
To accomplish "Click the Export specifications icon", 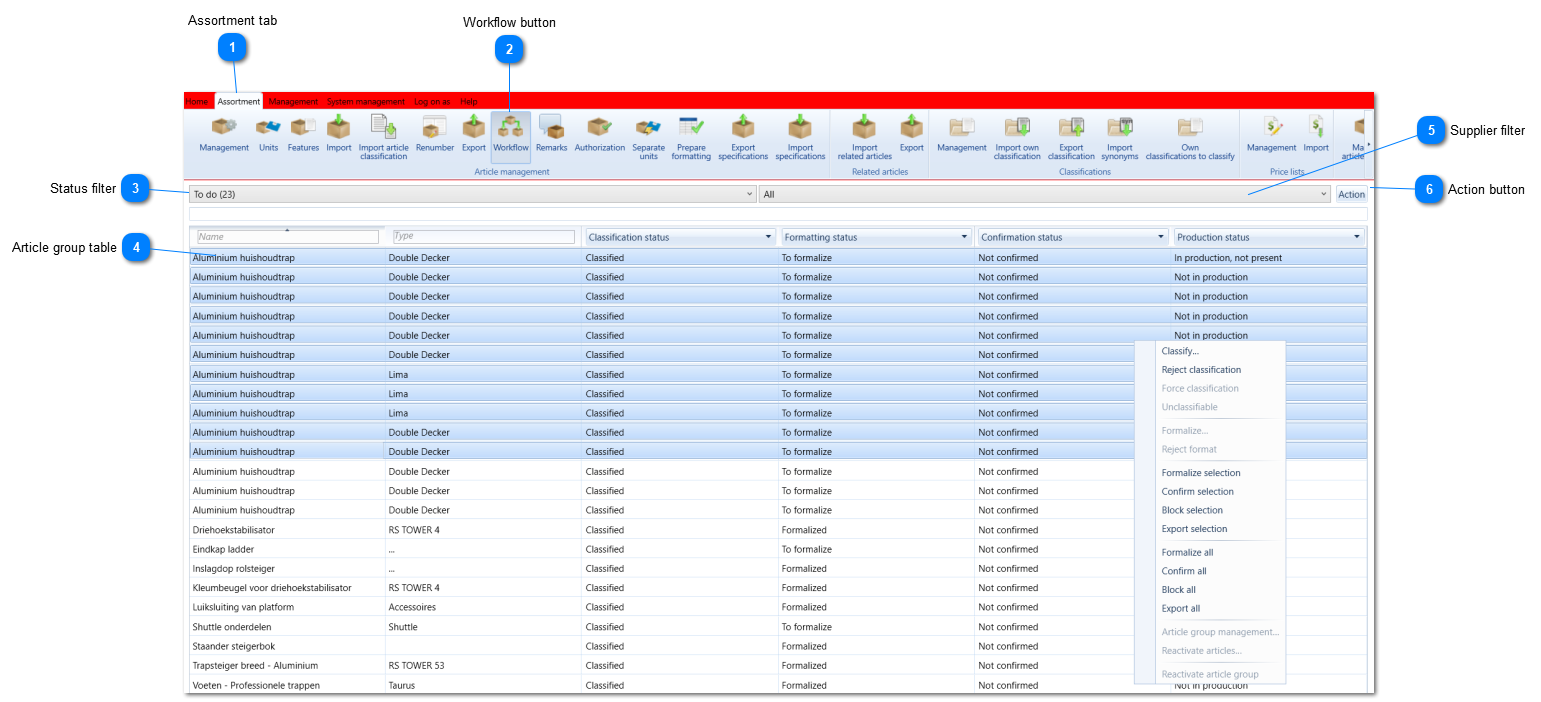I will [743, 138].
